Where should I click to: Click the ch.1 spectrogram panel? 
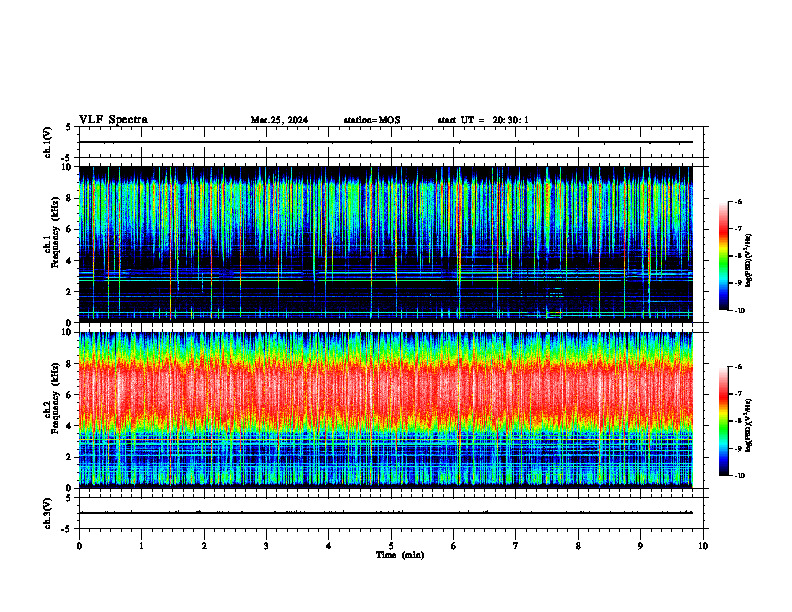386,244
